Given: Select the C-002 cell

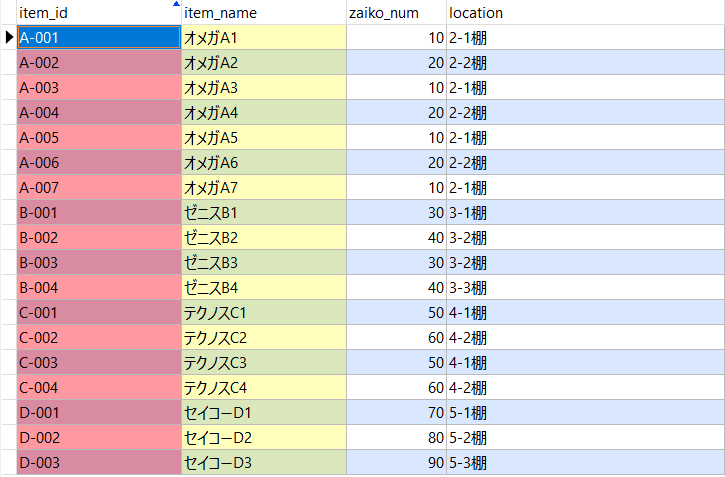Looking at the screenshot, I should (99, 337).
